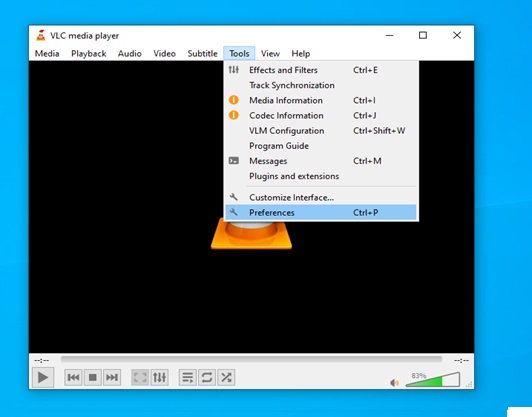Open Program Guide

tap(321, 146)
